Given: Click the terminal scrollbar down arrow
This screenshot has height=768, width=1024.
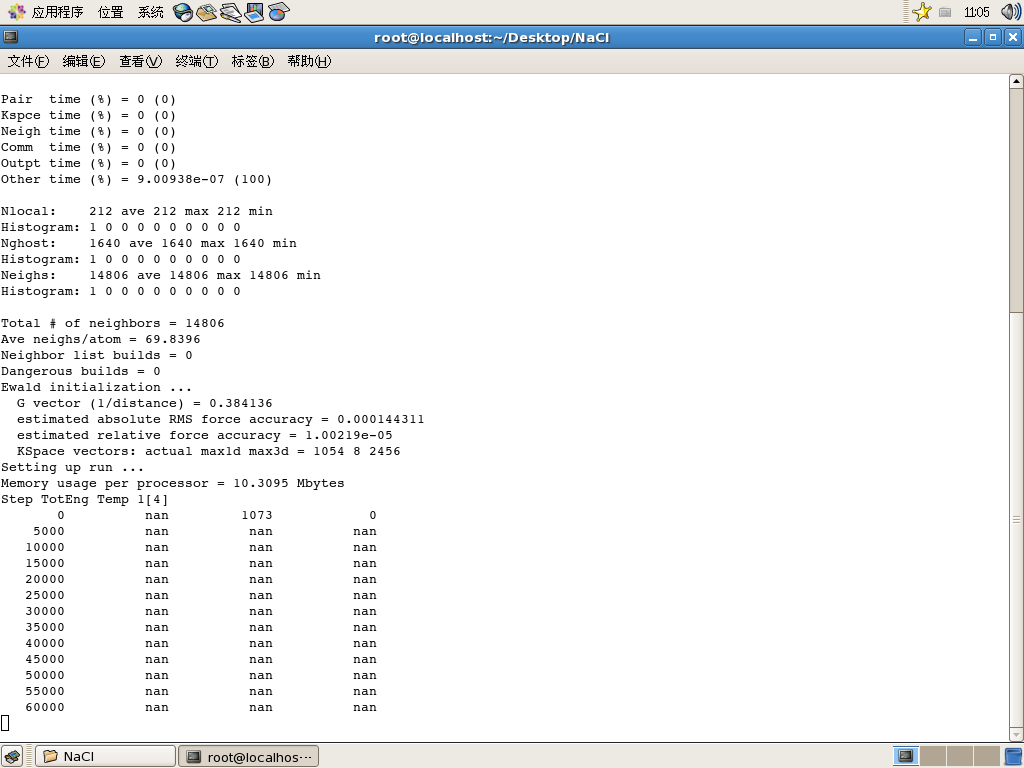Looking at the screenshot, I should tap(1016, 735).
